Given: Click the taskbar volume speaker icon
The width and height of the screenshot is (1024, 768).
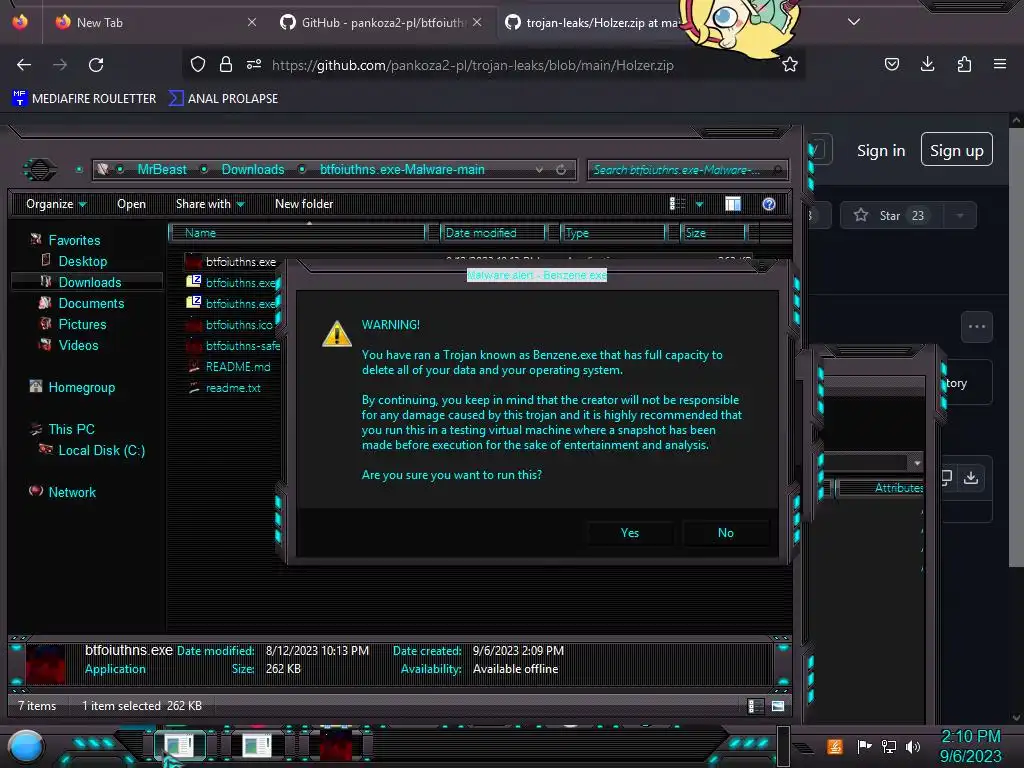Looking at the screenshot, I should [x=913, y=746].
